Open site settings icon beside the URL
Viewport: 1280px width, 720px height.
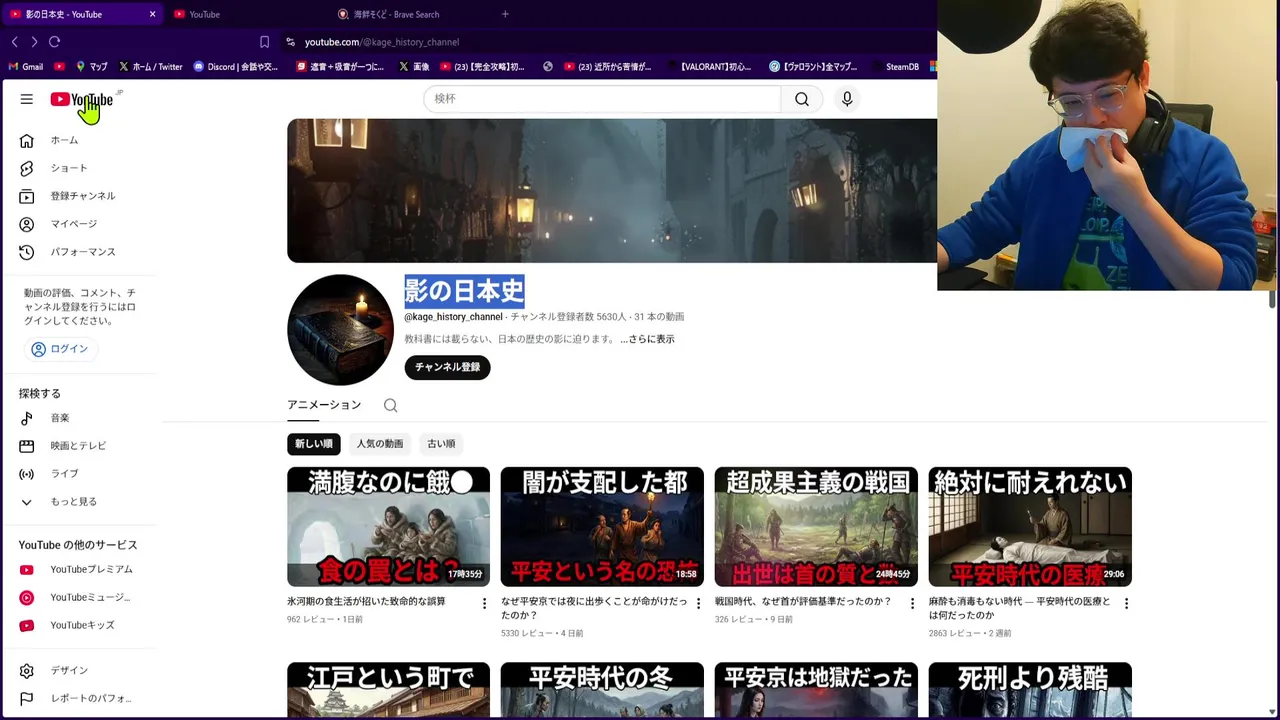290,42
